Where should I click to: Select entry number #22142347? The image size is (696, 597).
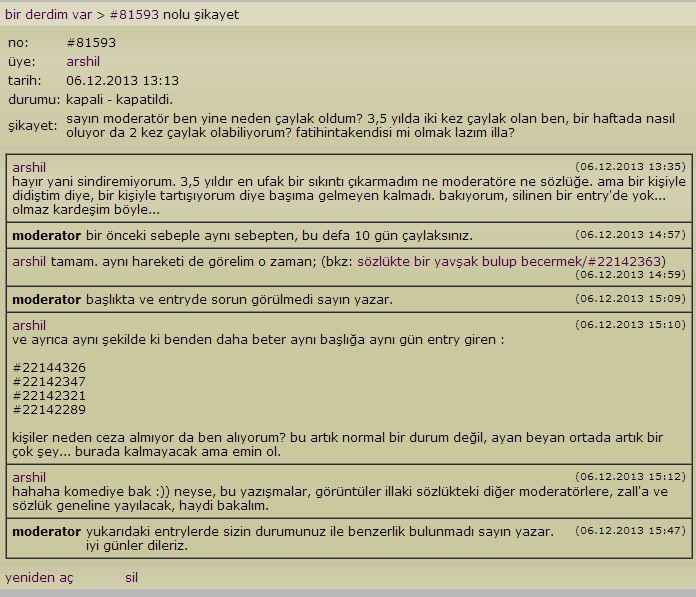[x=49, y=382]
